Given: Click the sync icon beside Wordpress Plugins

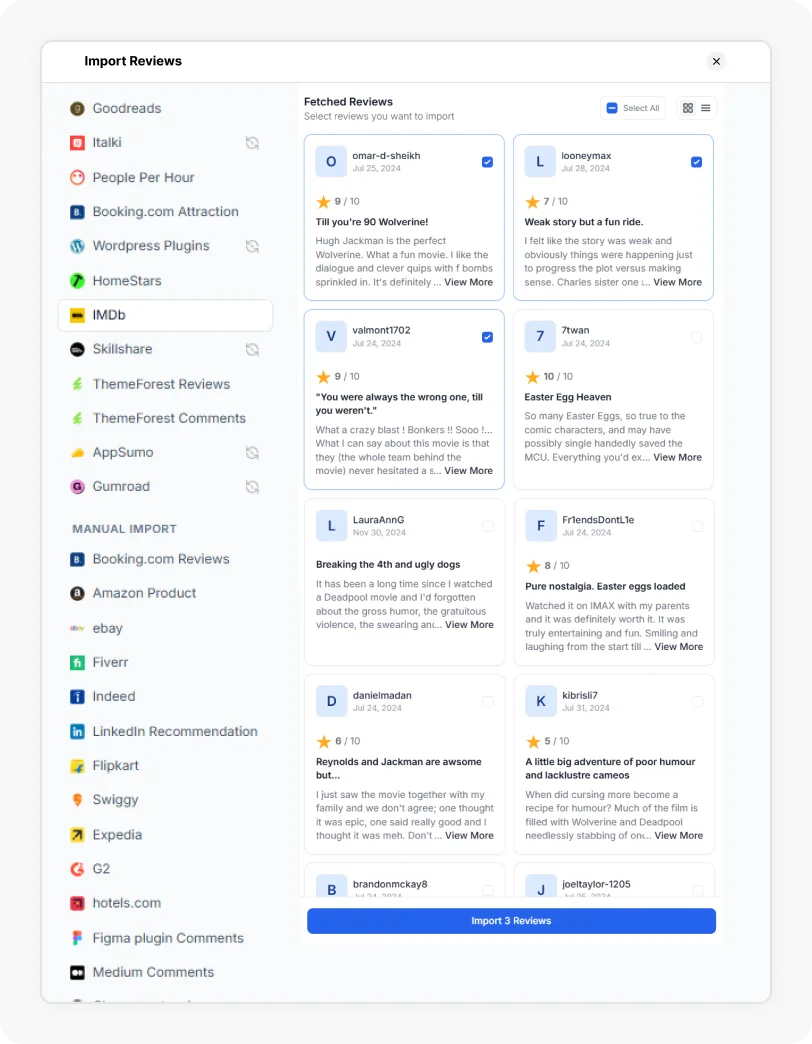Looking at the screenshot, I should click(253, 246).
